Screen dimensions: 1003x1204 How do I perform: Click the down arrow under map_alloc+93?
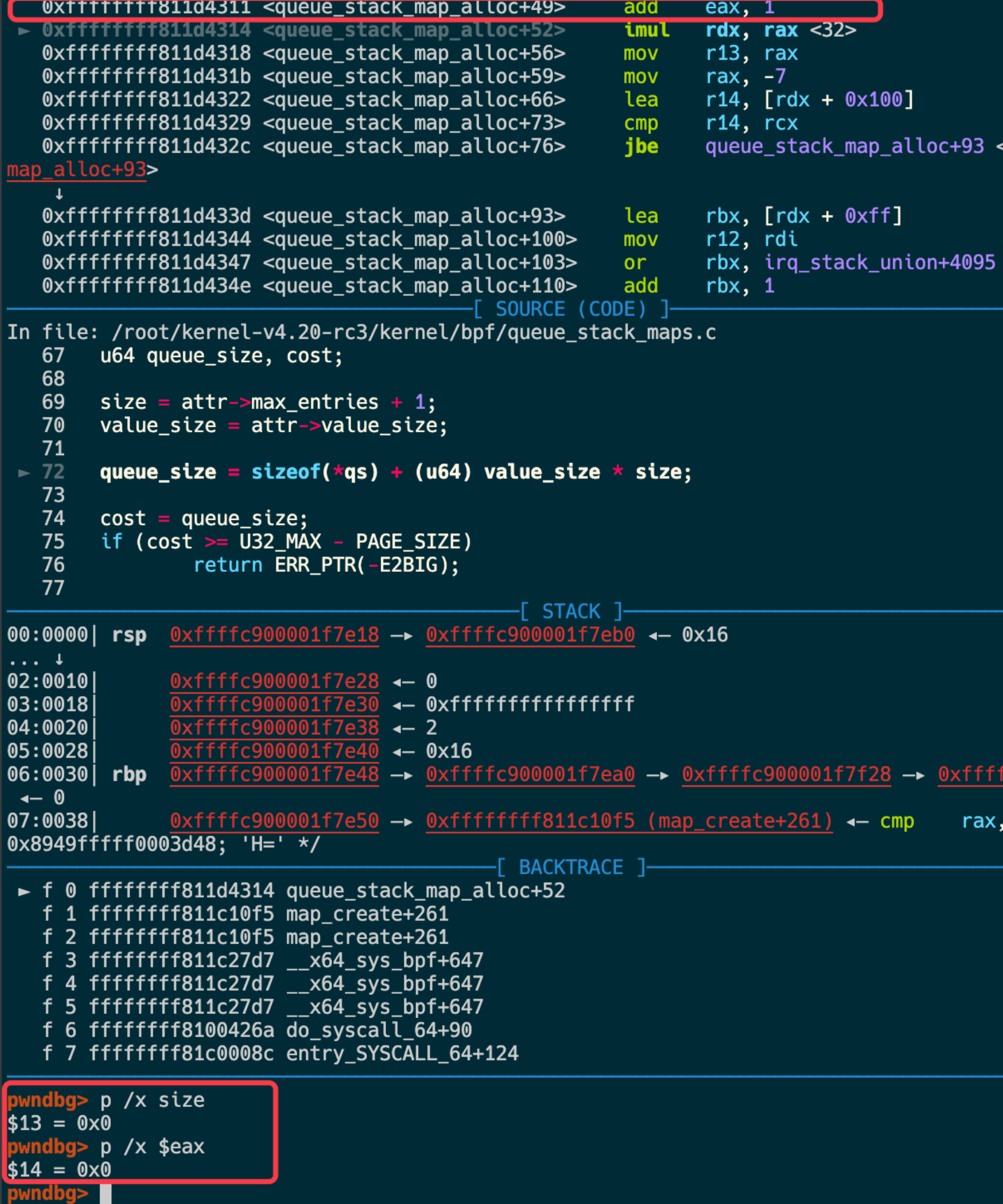click(x=59, y=194)
